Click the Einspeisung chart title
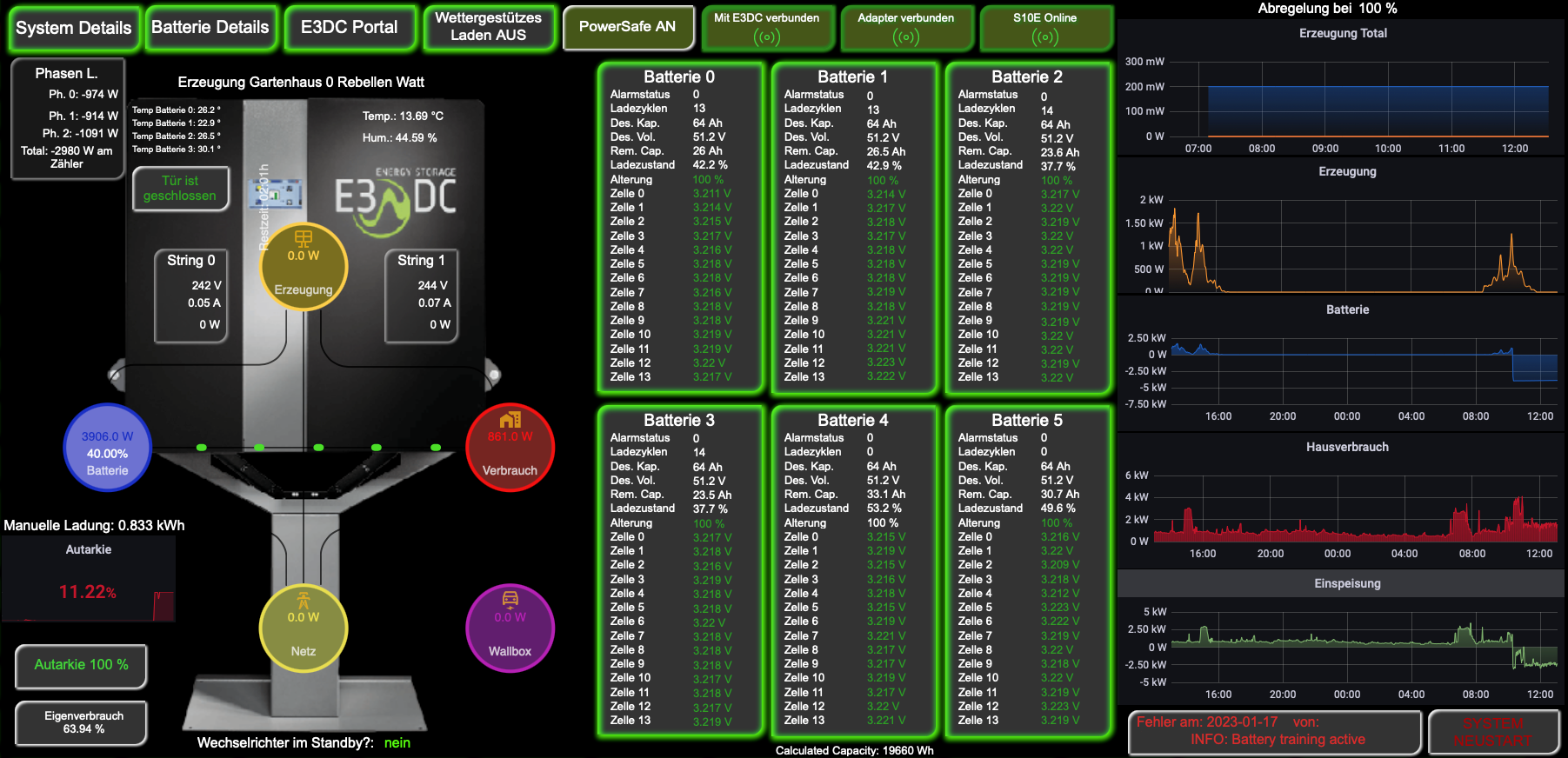 pyautogui.click(x=1347, y=583)
